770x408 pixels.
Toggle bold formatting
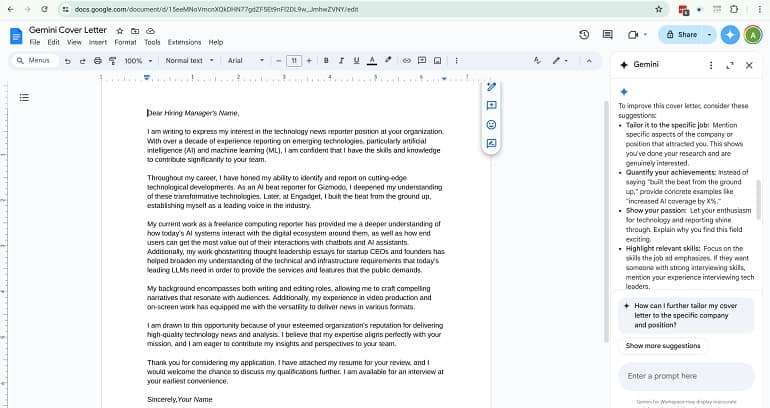(326, 61)
